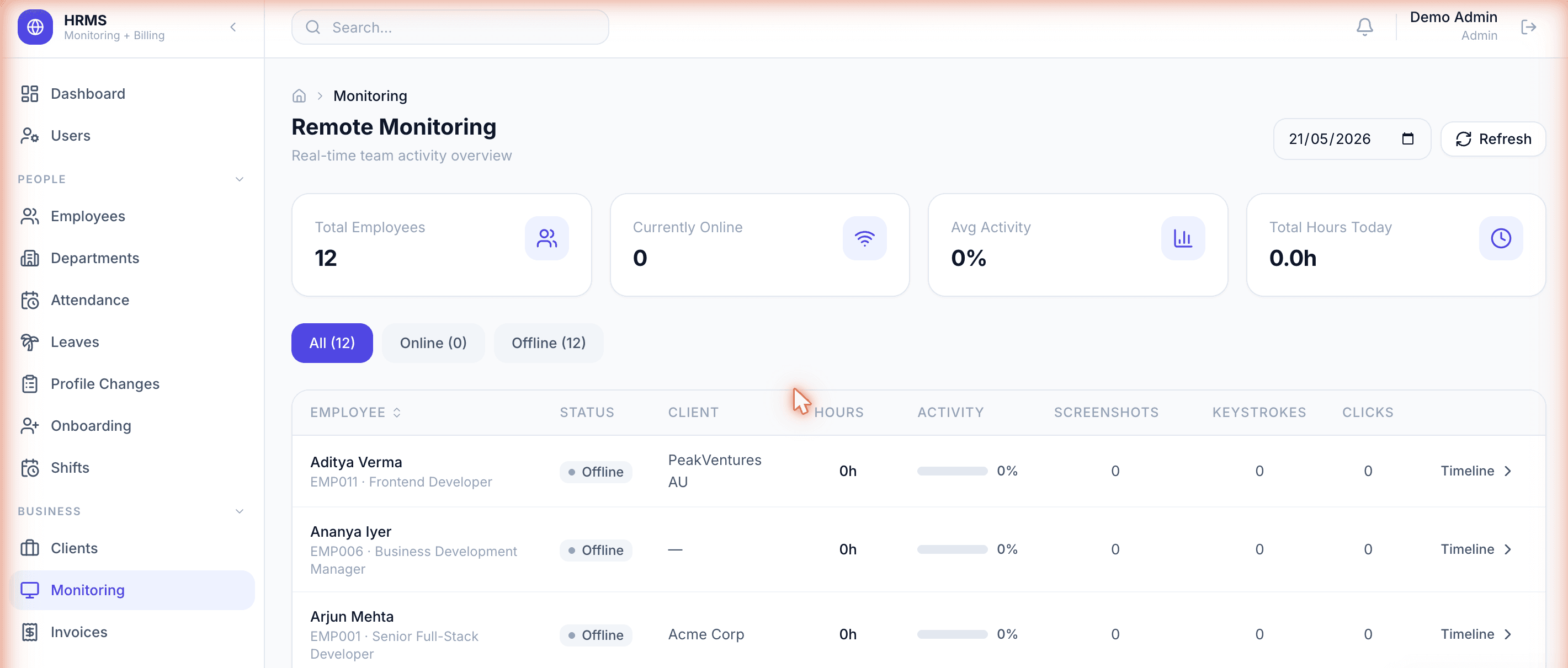1568x668 pixels.
Task: Open Departments page
Action: (132, 258)
